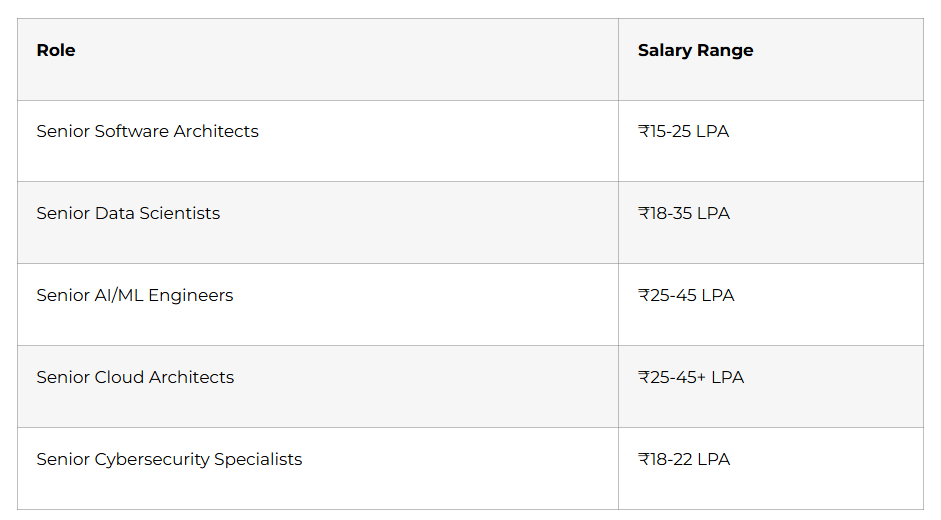
Task: Click the word "Engineers" in the AI/ML row
Action: (196, 295)
